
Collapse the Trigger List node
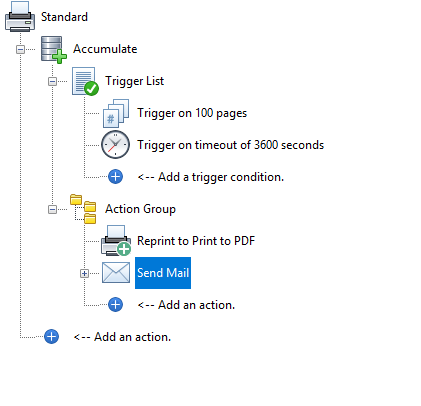pos(52,82)
